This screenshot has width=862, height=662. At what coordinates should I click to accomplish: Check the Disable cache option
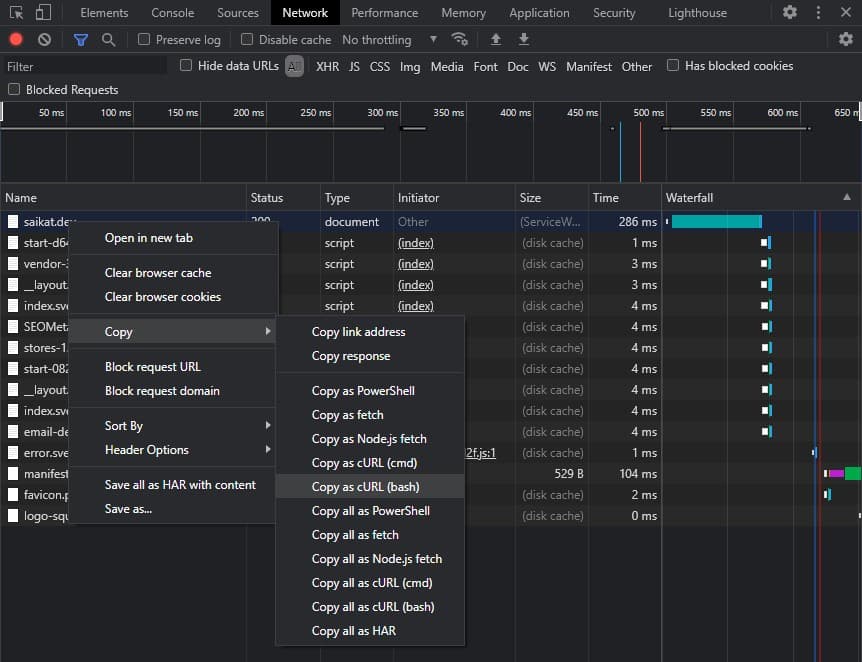(247, 40)
